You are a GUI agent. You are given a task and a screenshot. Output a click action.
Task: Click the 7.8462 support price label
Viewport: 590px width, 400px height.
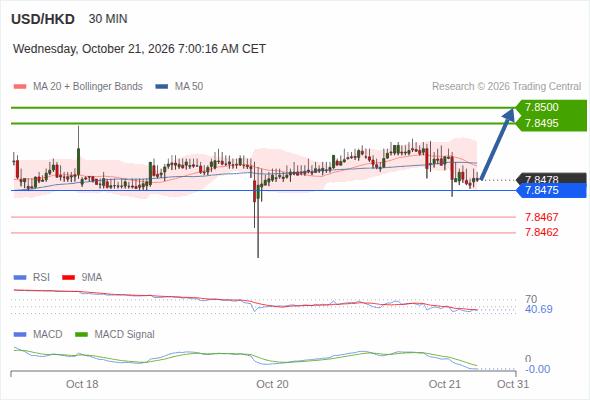pyautogui.click(x=542, y=232)
